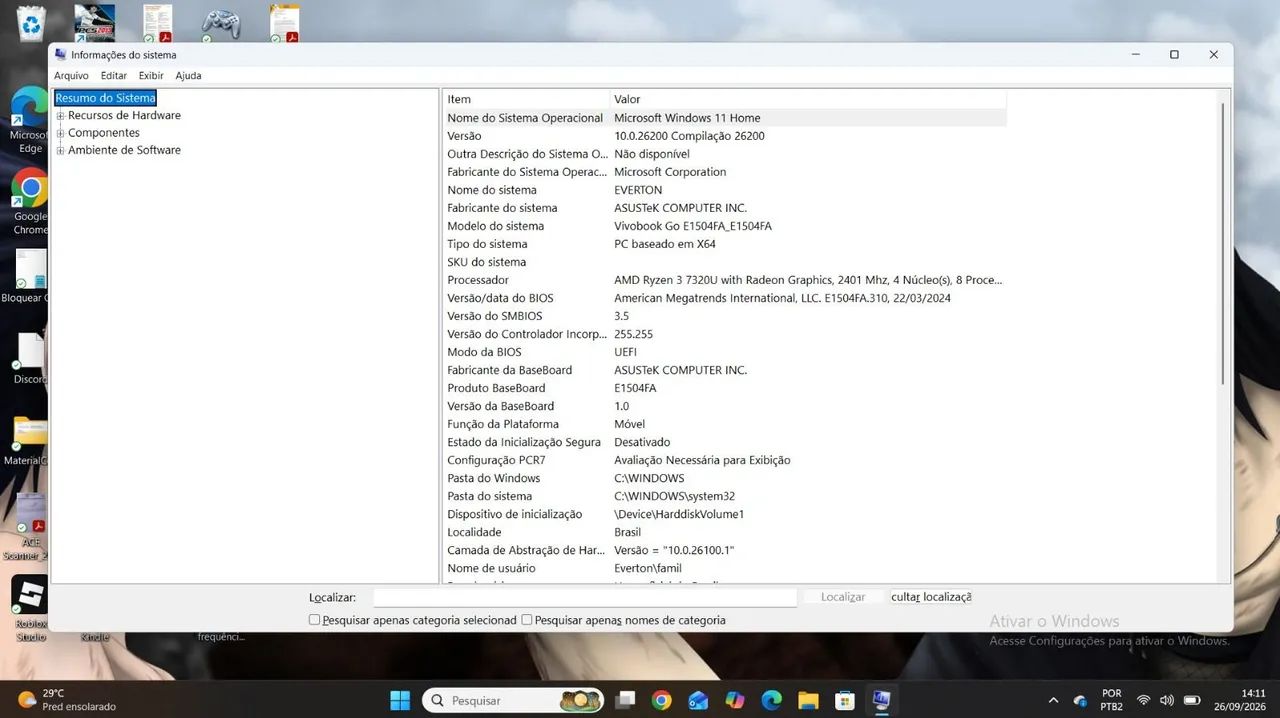Expand the Componentes tree node
This screenshot has width=1280, height=718.
pyautogui.click(x=60, y=133)
